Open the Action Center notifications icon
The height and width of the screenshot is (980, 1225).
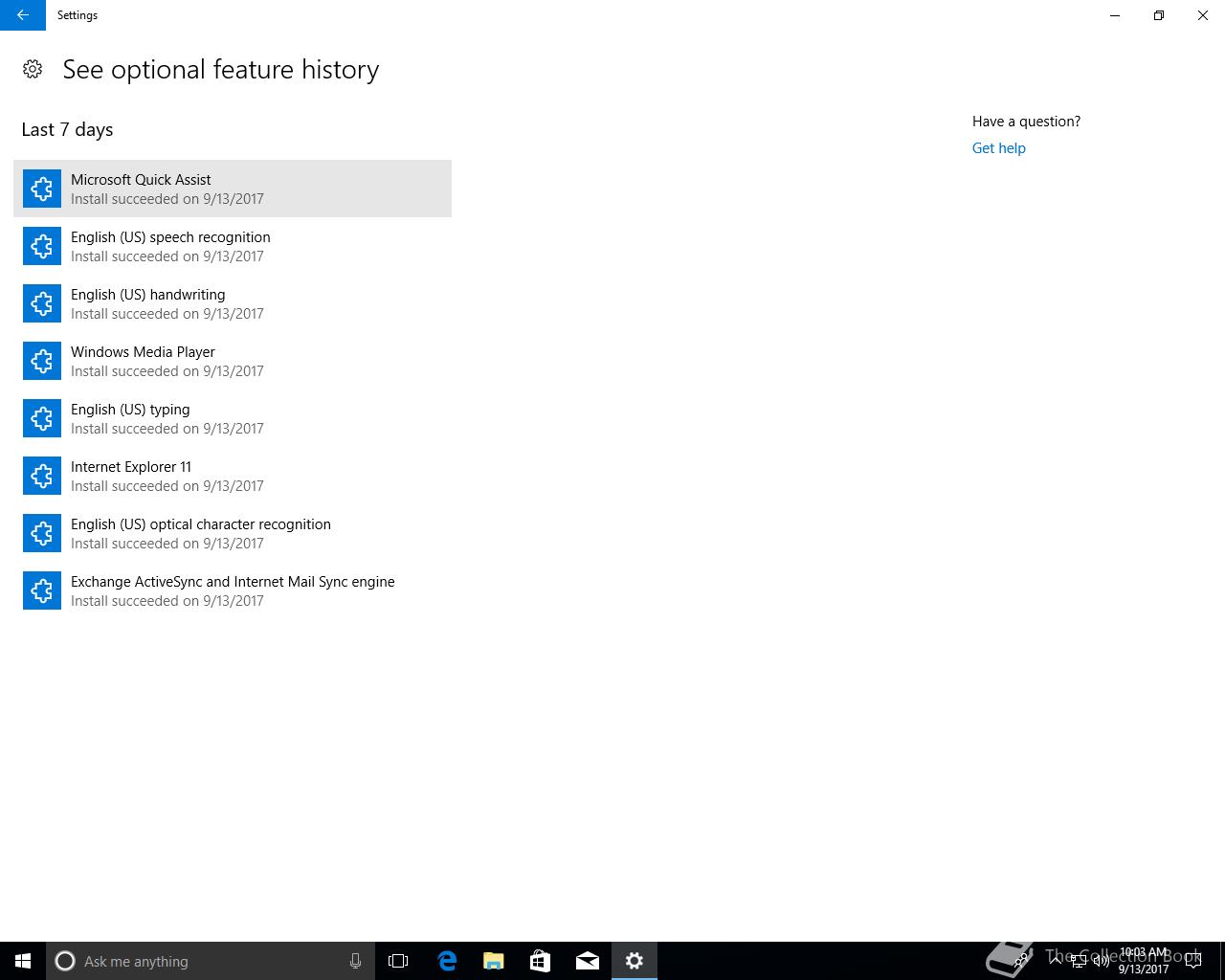tap(1193, 961)
